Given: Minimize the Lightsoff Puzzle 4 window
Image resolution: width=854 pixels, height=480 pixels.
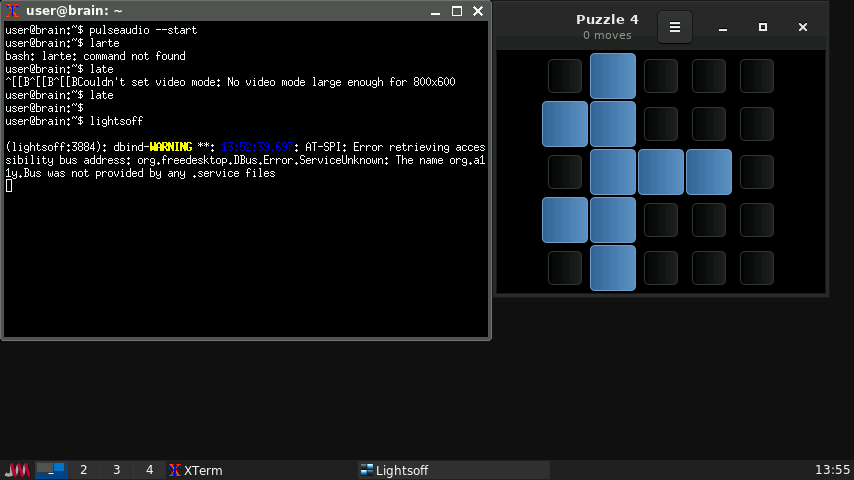Looking at the screenshot, I should [x=723, y=27].
